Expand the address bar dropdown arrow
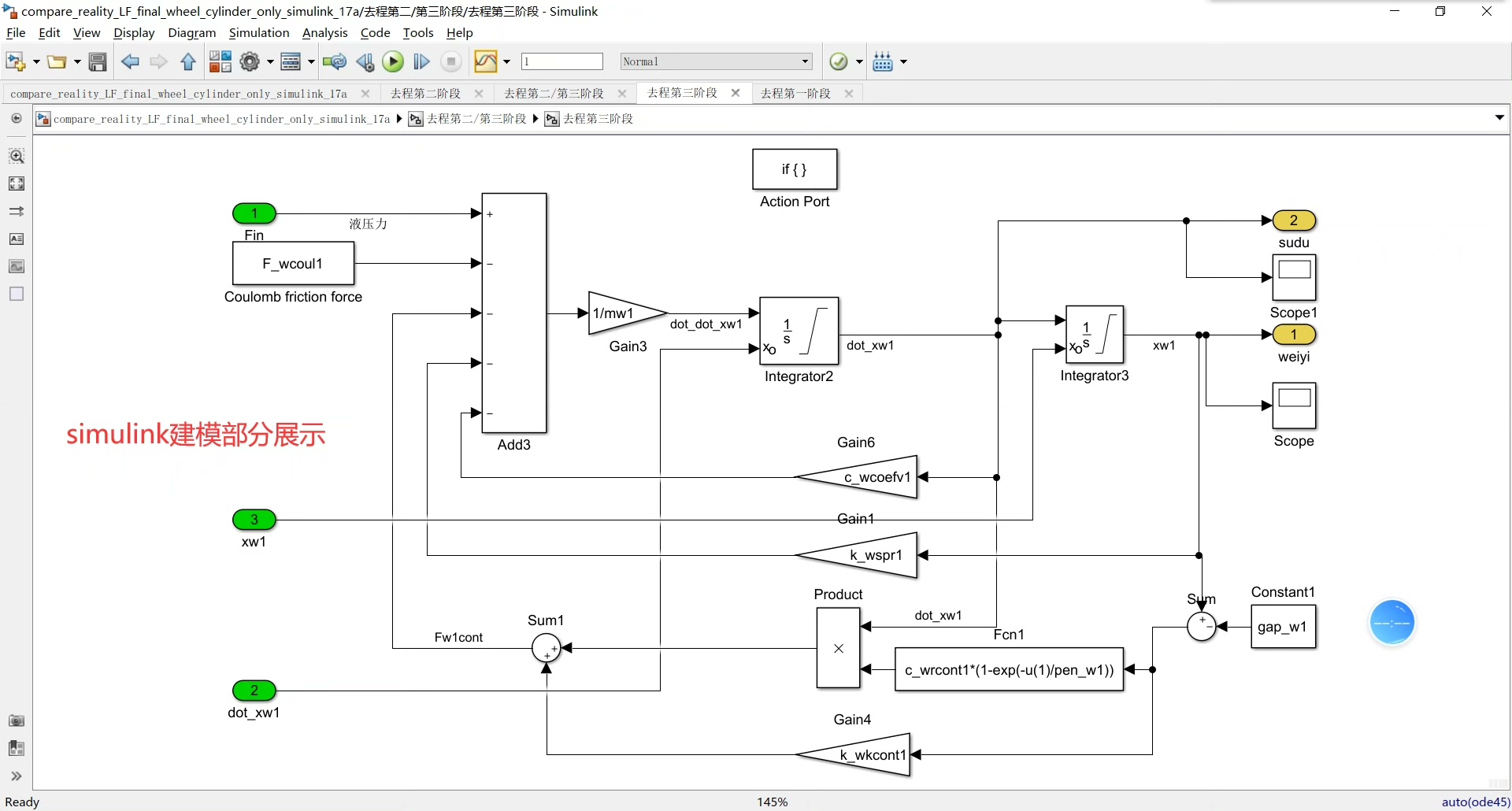Image resolution: width=1512 pixels, height=811 pixels. tap(1499, 118)
